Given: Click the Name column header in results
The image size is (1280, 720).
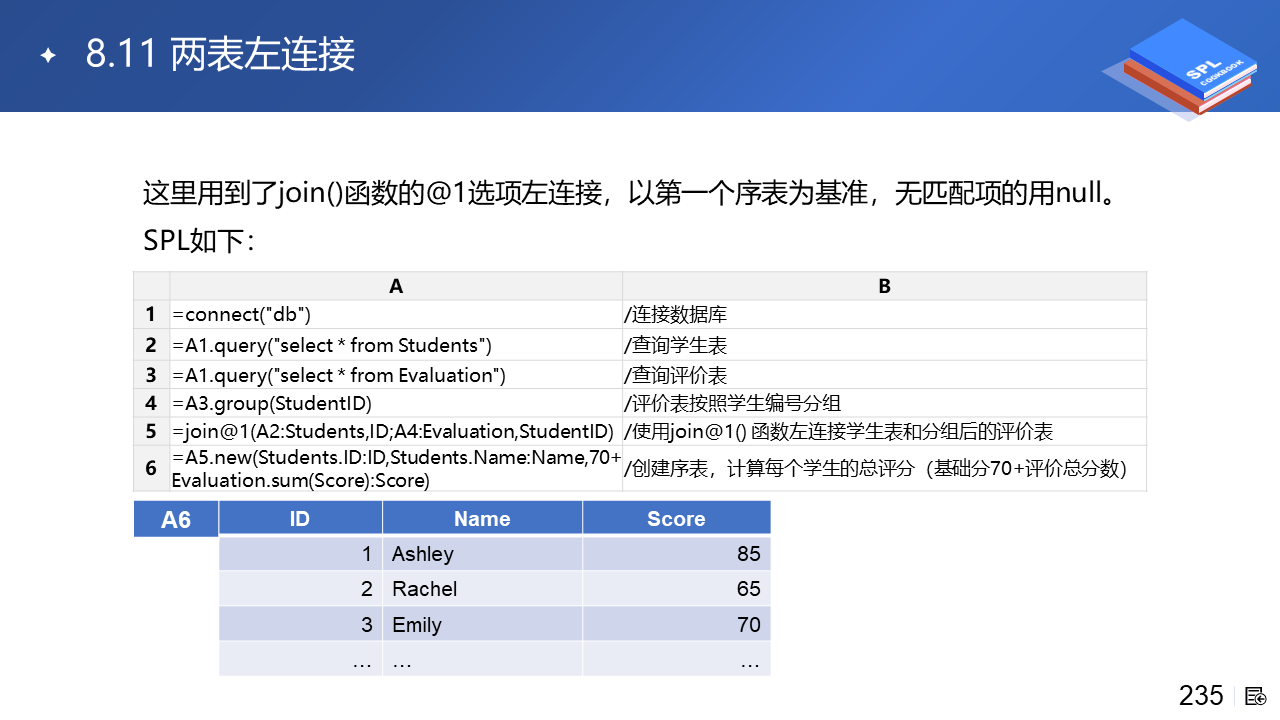Looking at the screenshot, I should click(482, 518).
